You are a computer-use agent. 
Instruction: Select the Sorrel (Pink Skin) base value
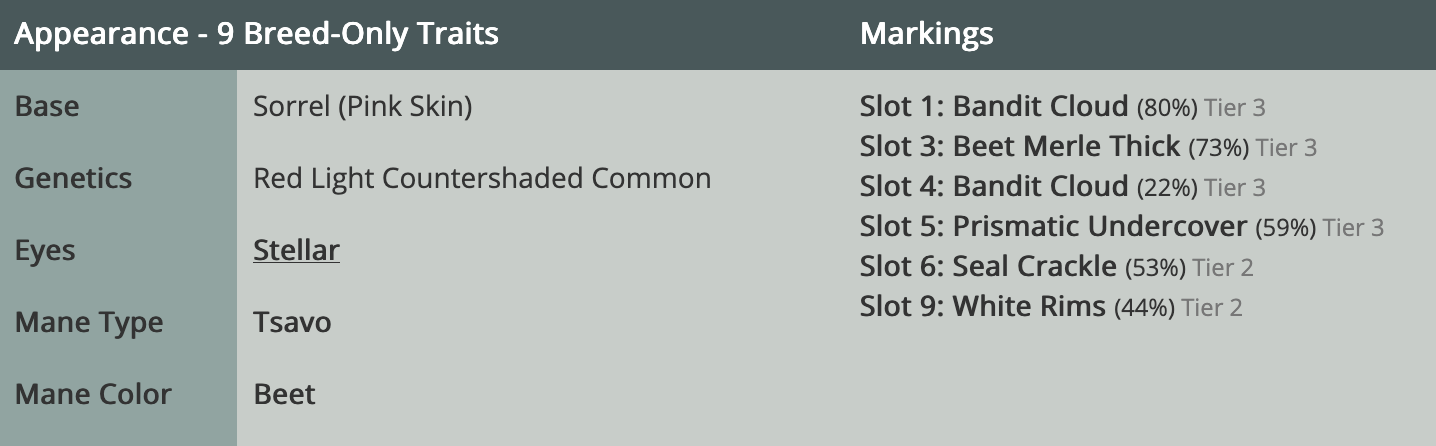363,106
